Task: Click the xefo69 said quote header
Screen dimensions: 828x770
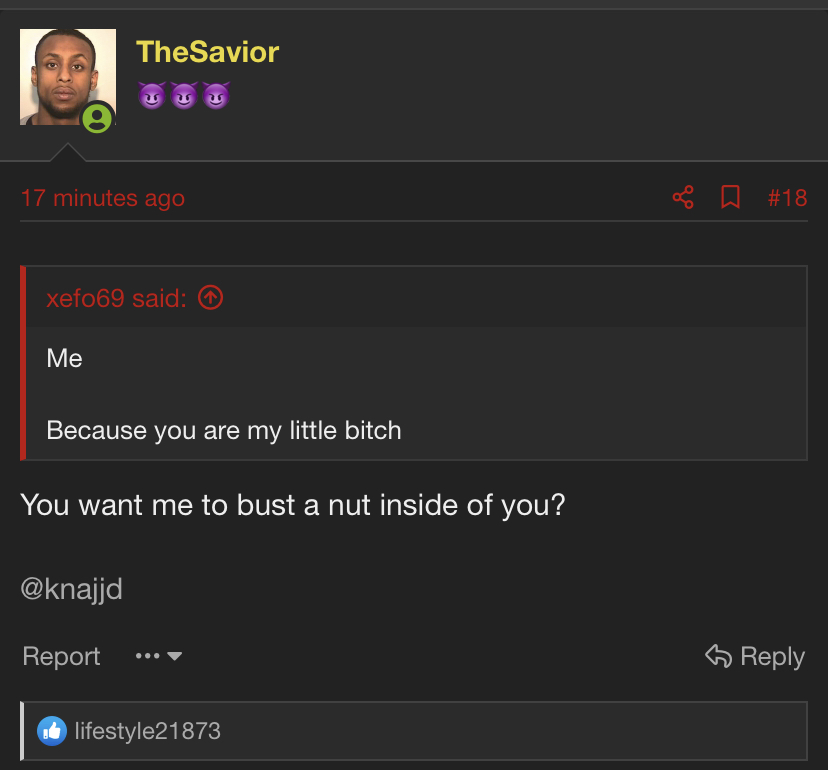Action: (117, 298)
